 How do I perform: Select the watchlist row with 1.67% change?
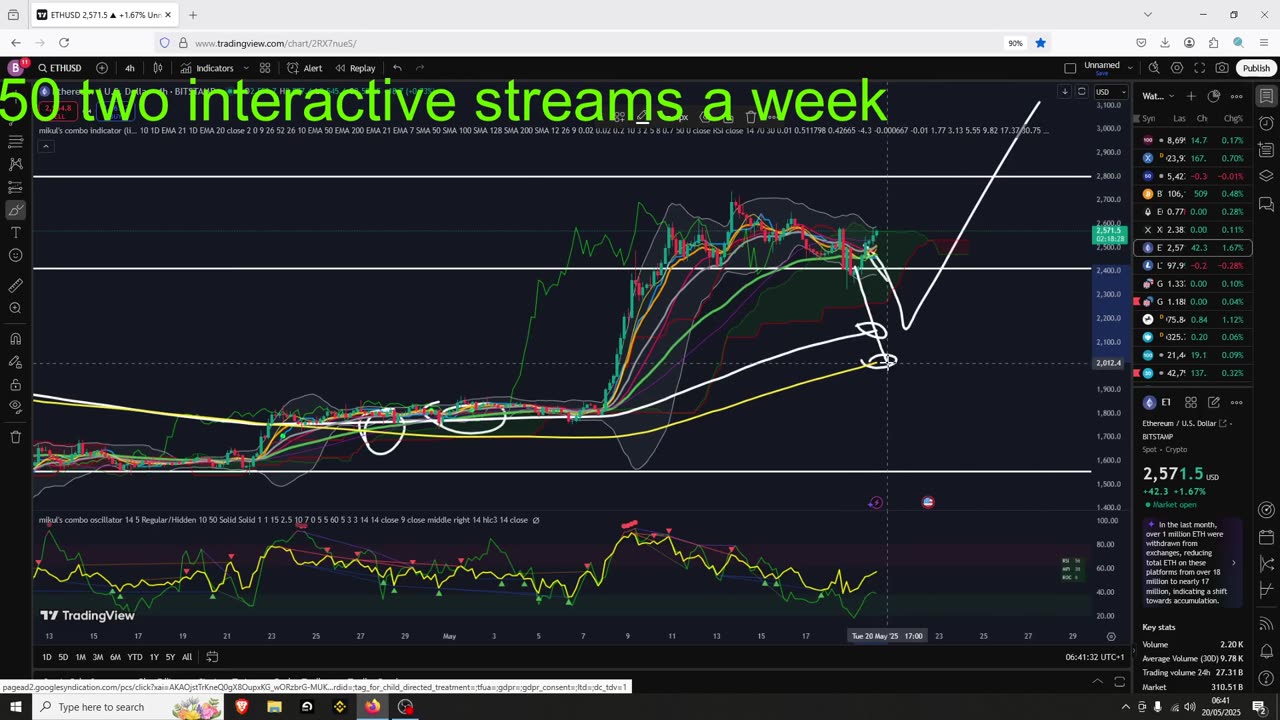tap(1193, 247)
